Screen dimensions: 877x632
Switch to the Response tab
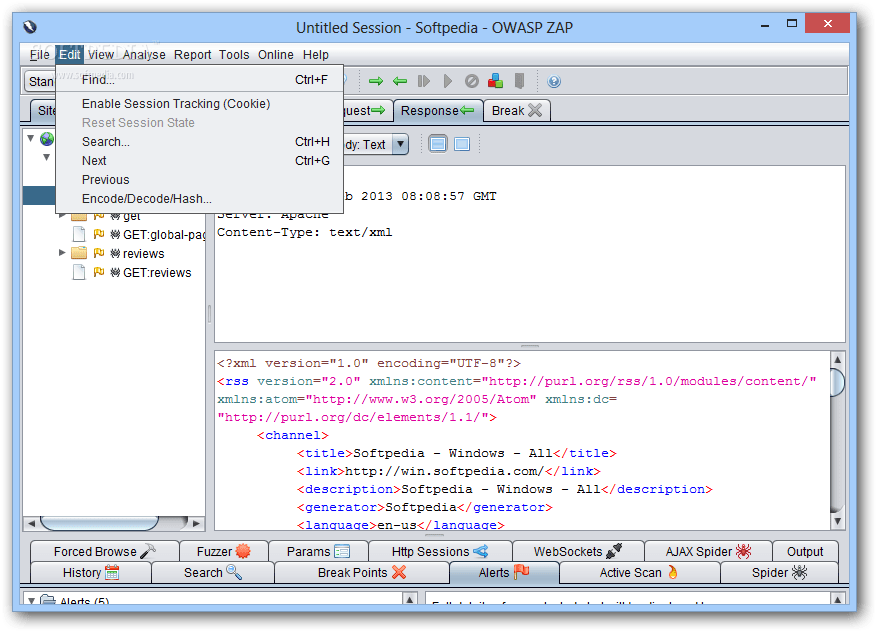coord(437,111)
